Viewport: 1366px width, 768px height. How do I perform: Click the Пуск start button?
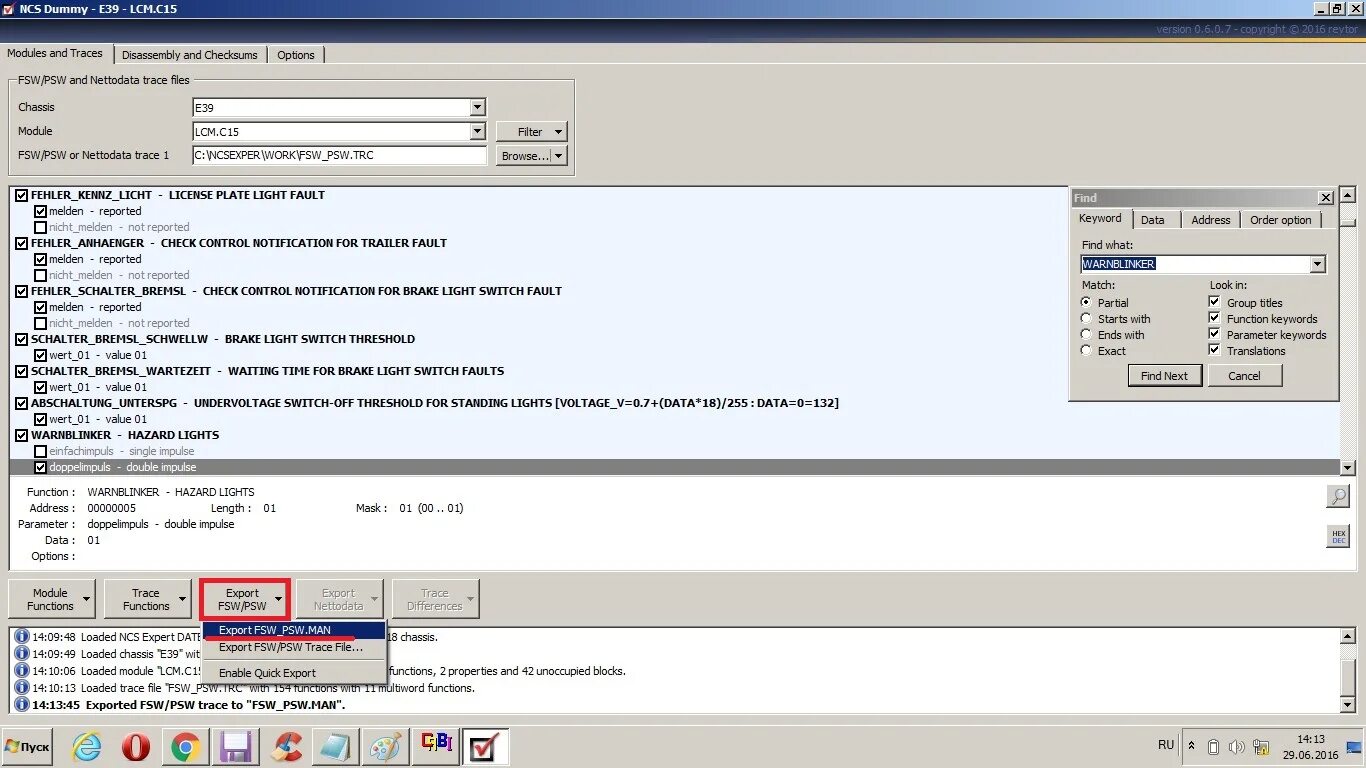click(x=27, y=747)
